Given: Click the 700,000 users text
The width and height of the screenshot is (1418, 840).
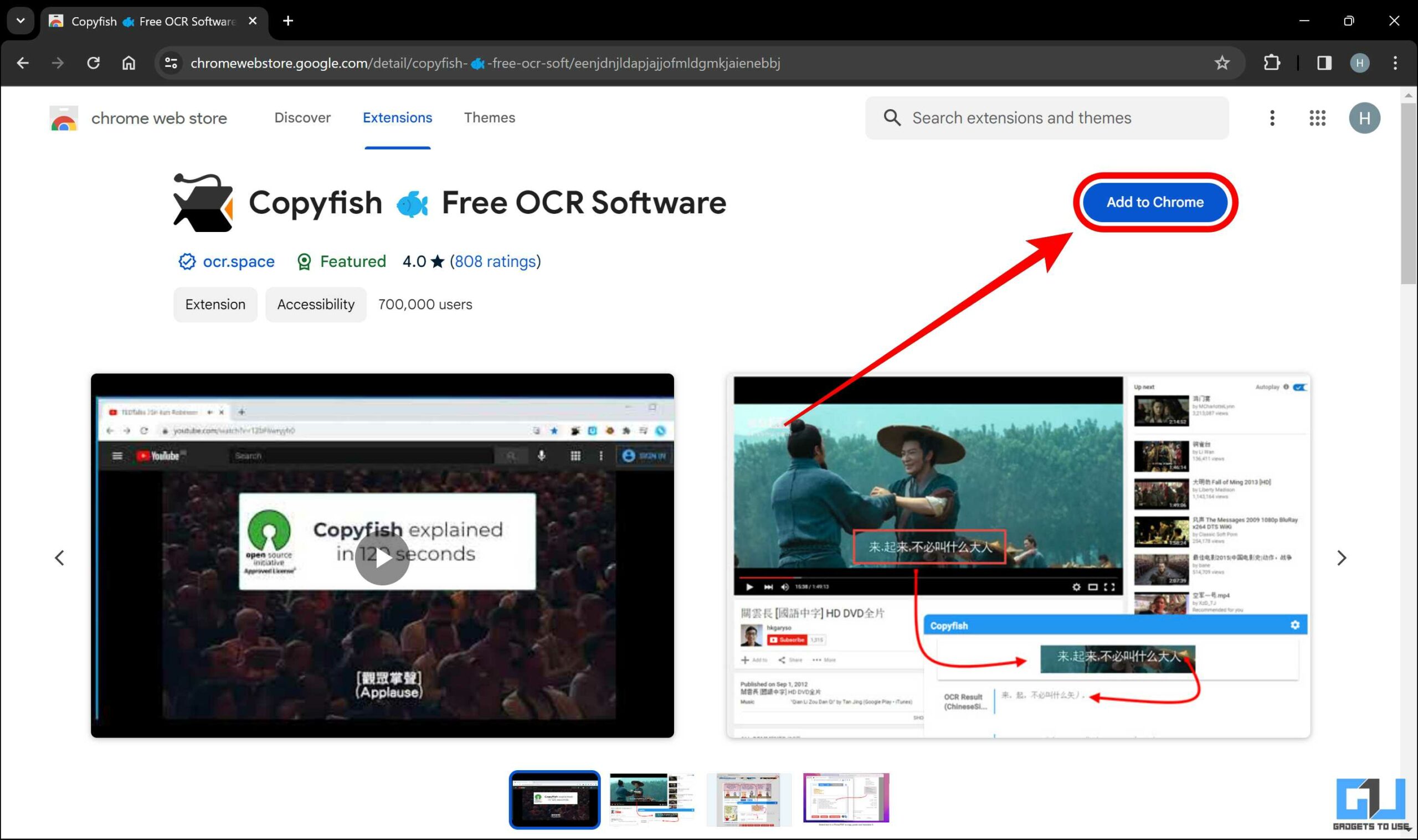Looking at the screenshot, I should pos(425,305).
